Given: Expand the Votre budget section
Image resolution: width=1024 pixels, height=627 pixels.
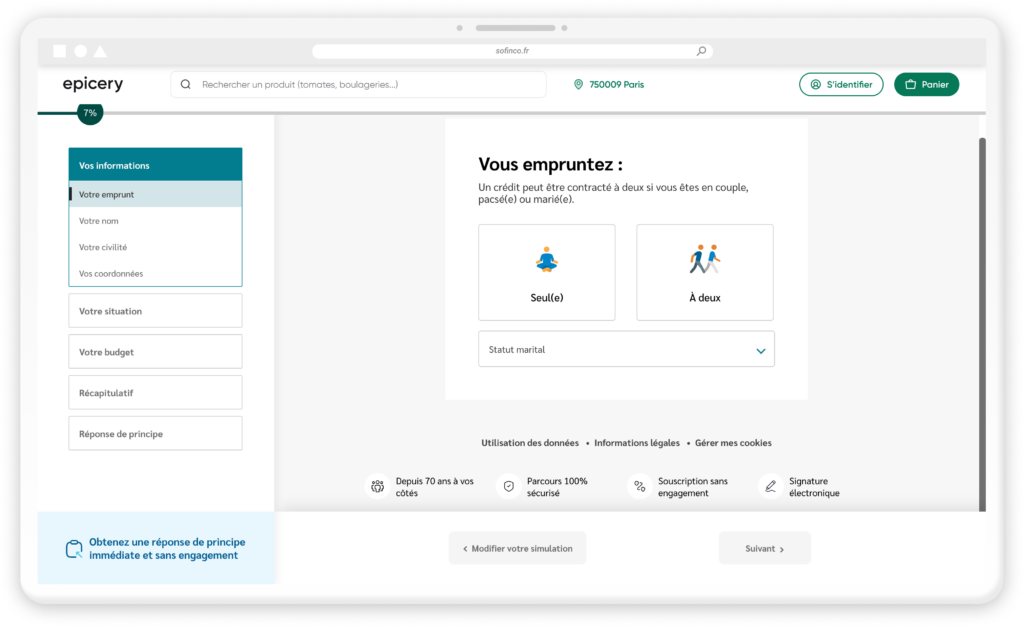Looking at the screenshot, I should click(x=155, y=352).
